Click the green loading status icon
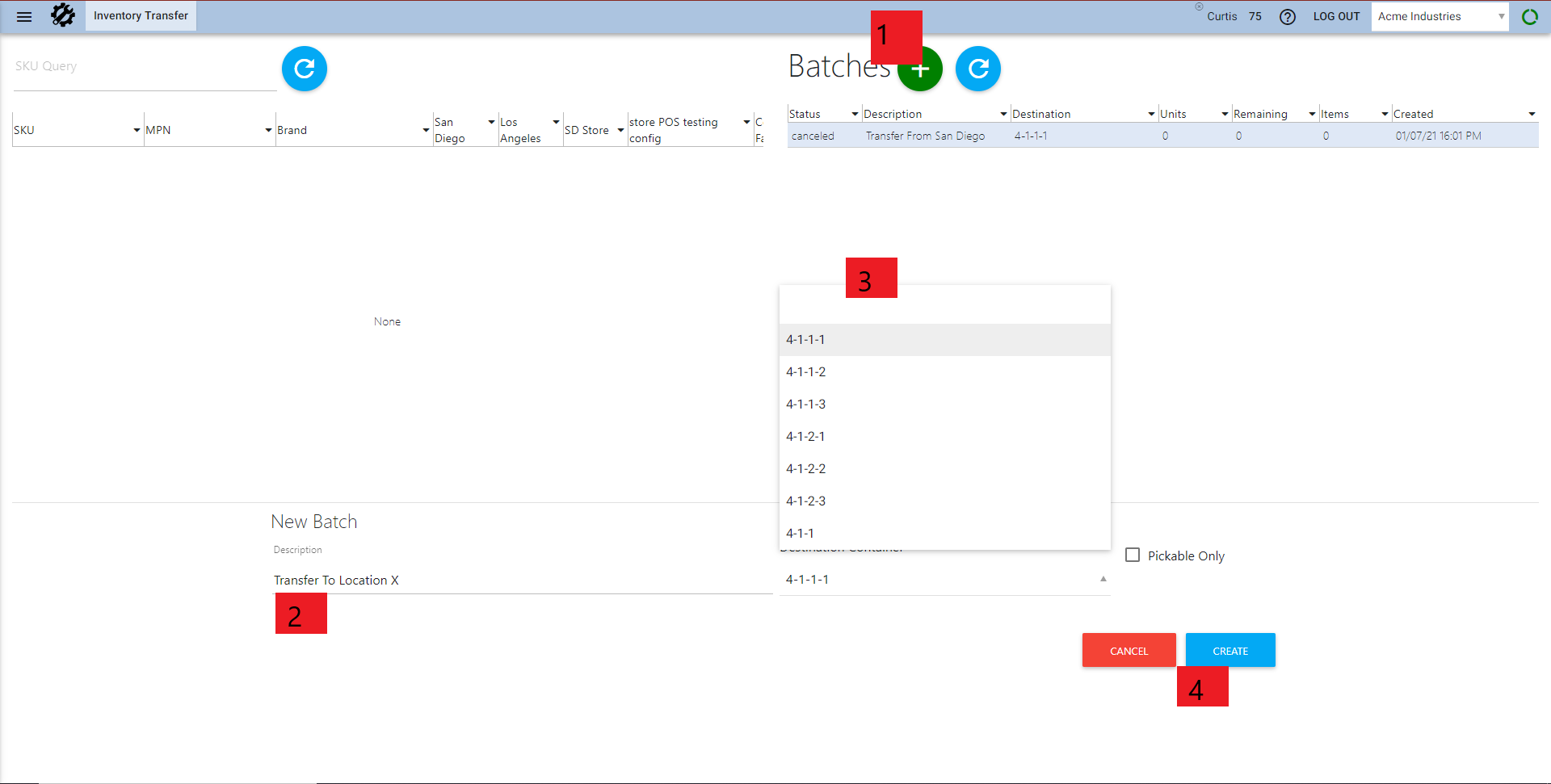The height and width of the screenshot is (784, 1551). (1530, 17)
